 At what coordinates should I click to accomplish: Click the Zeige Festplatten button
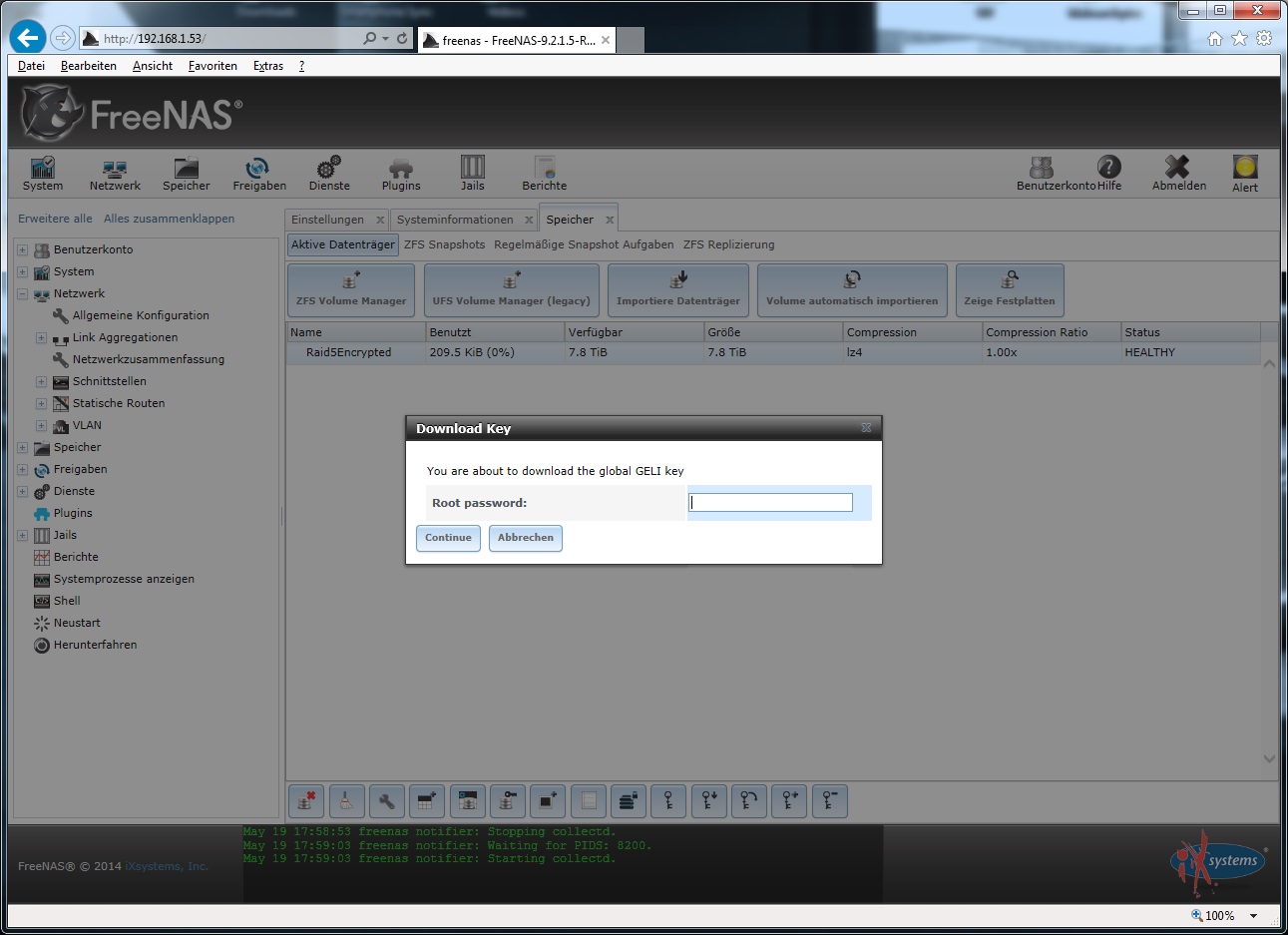(x=1010, y=289)
